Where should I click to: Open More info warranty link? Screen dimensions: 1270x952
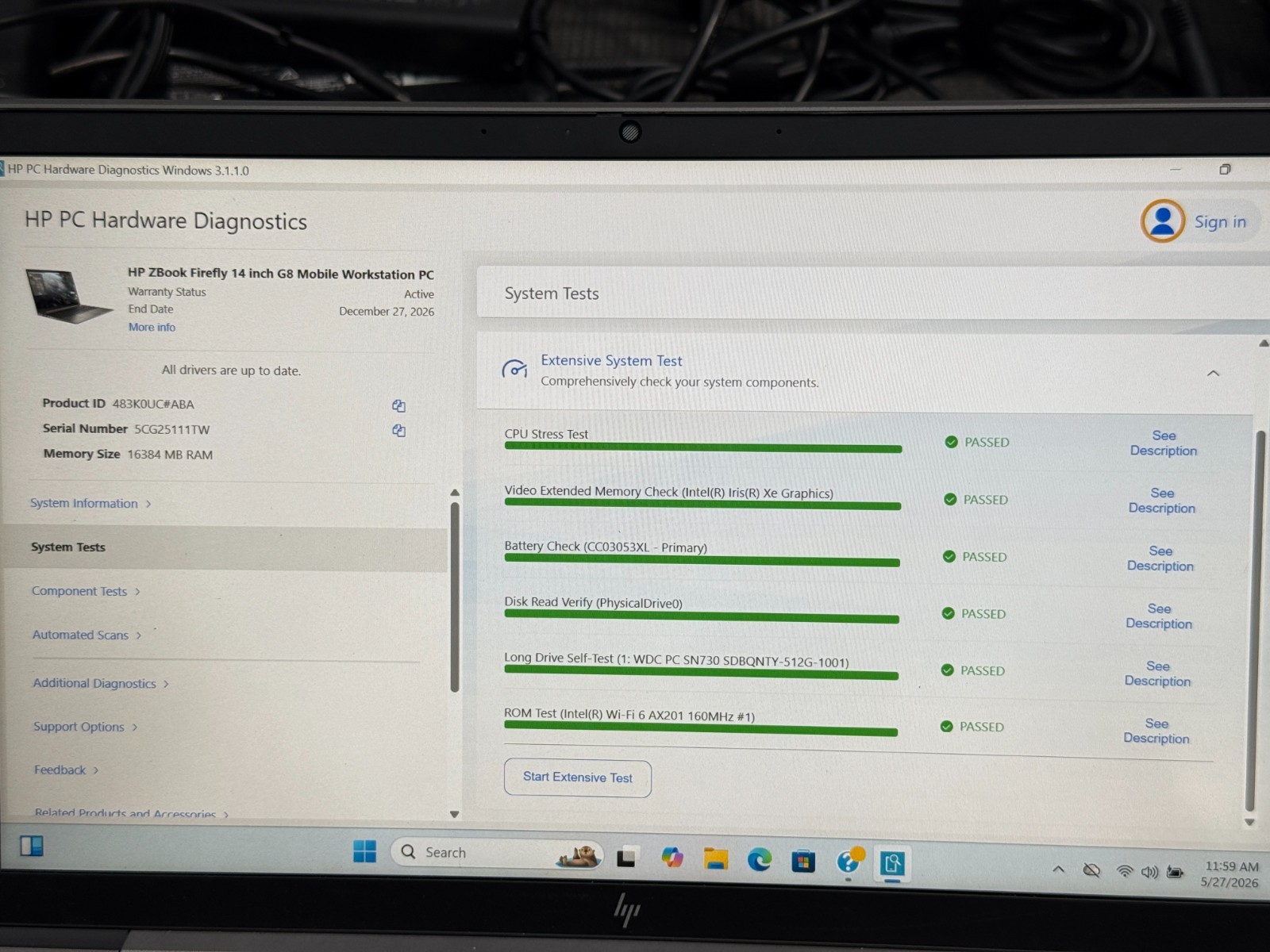152,327
